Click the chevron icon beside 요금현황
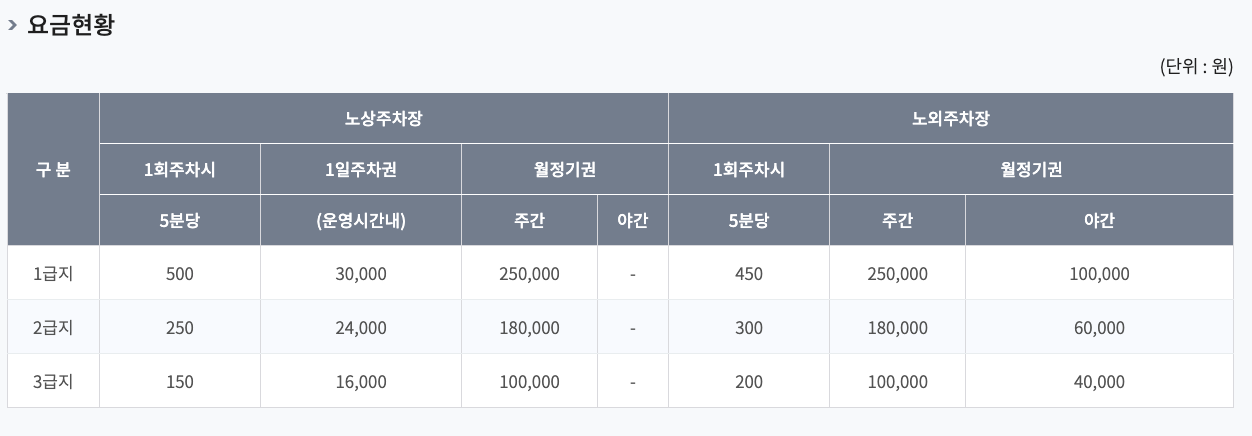The width and height of the screenshot is (1252, 436). [x=12, y=26]
